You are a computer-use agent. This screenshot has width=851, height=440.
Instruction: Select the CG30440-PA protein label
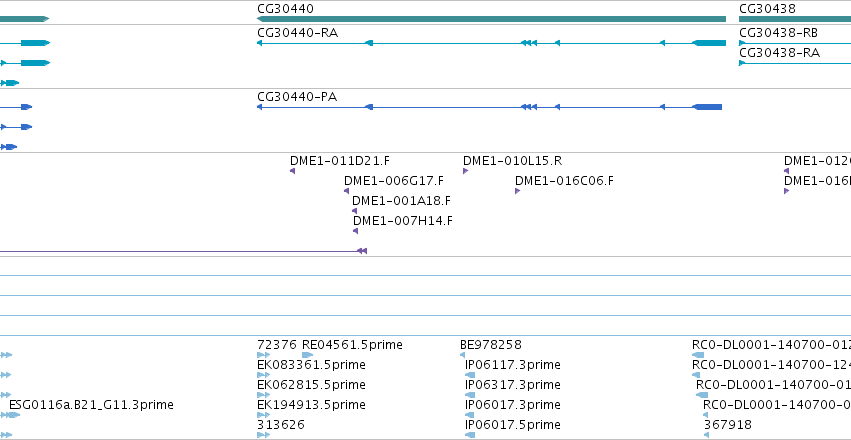coord(297,97)
